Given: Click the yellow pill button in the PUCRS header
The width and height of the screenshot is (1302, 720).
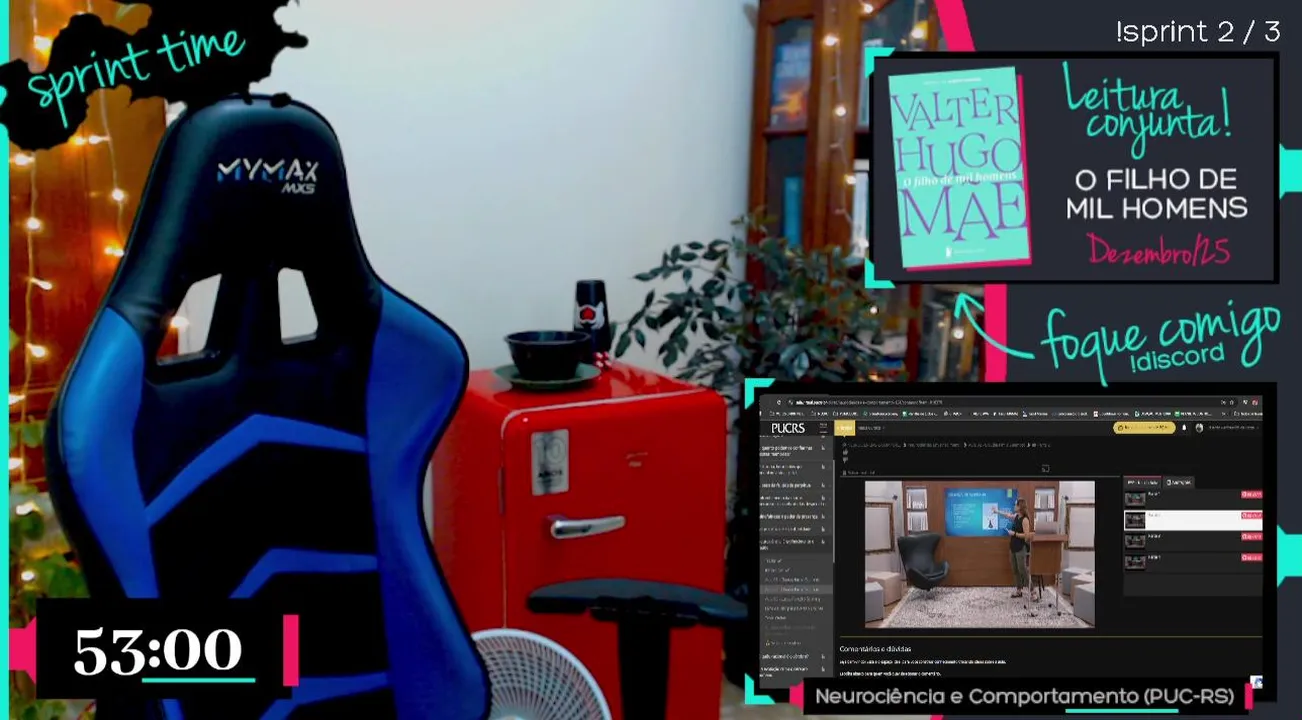Looking at the screenshot, I should (x=1144, y=428).
